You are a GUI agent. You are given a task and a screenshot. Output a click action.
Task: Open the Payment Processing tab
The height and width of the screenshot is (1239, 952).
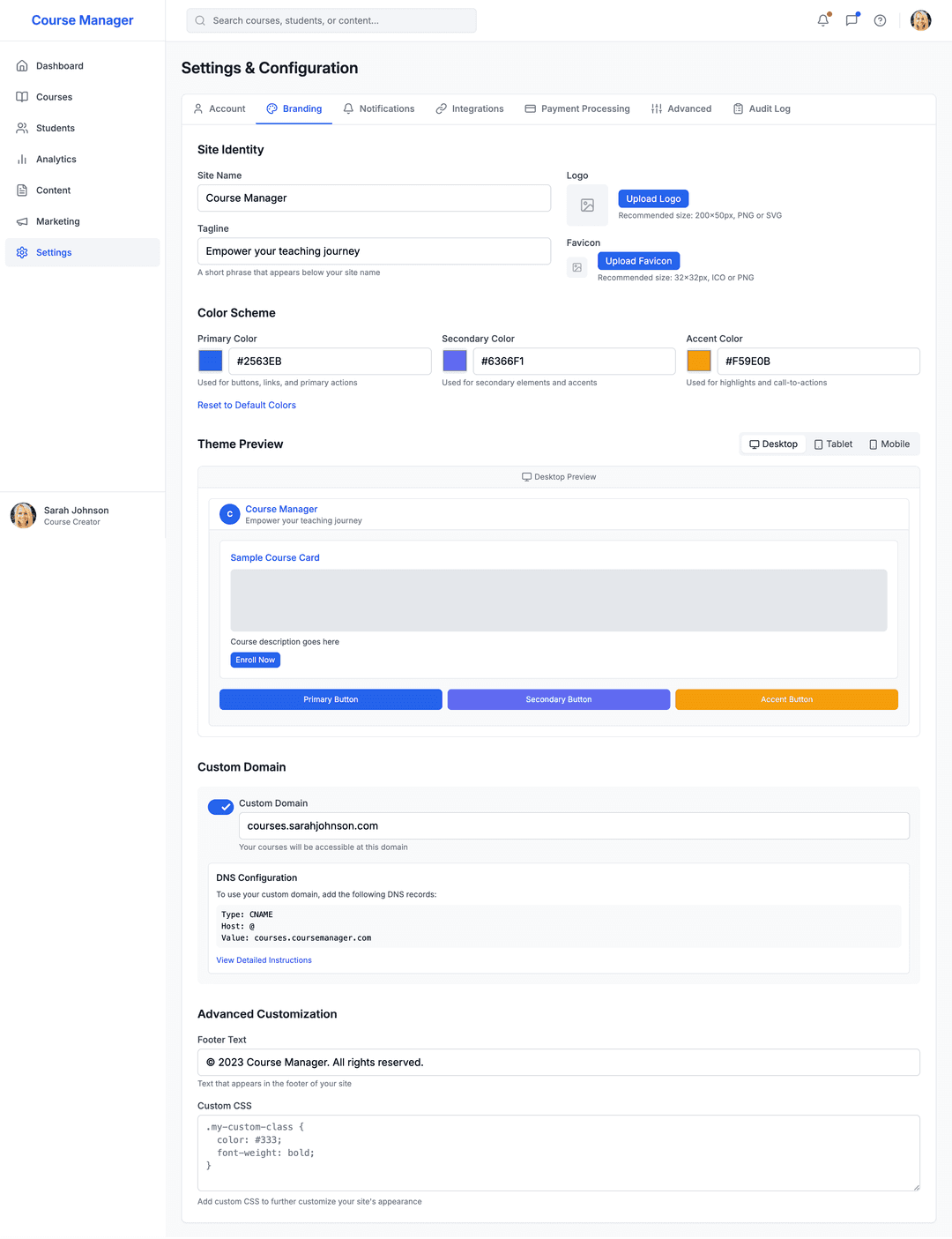coord(577,109)
